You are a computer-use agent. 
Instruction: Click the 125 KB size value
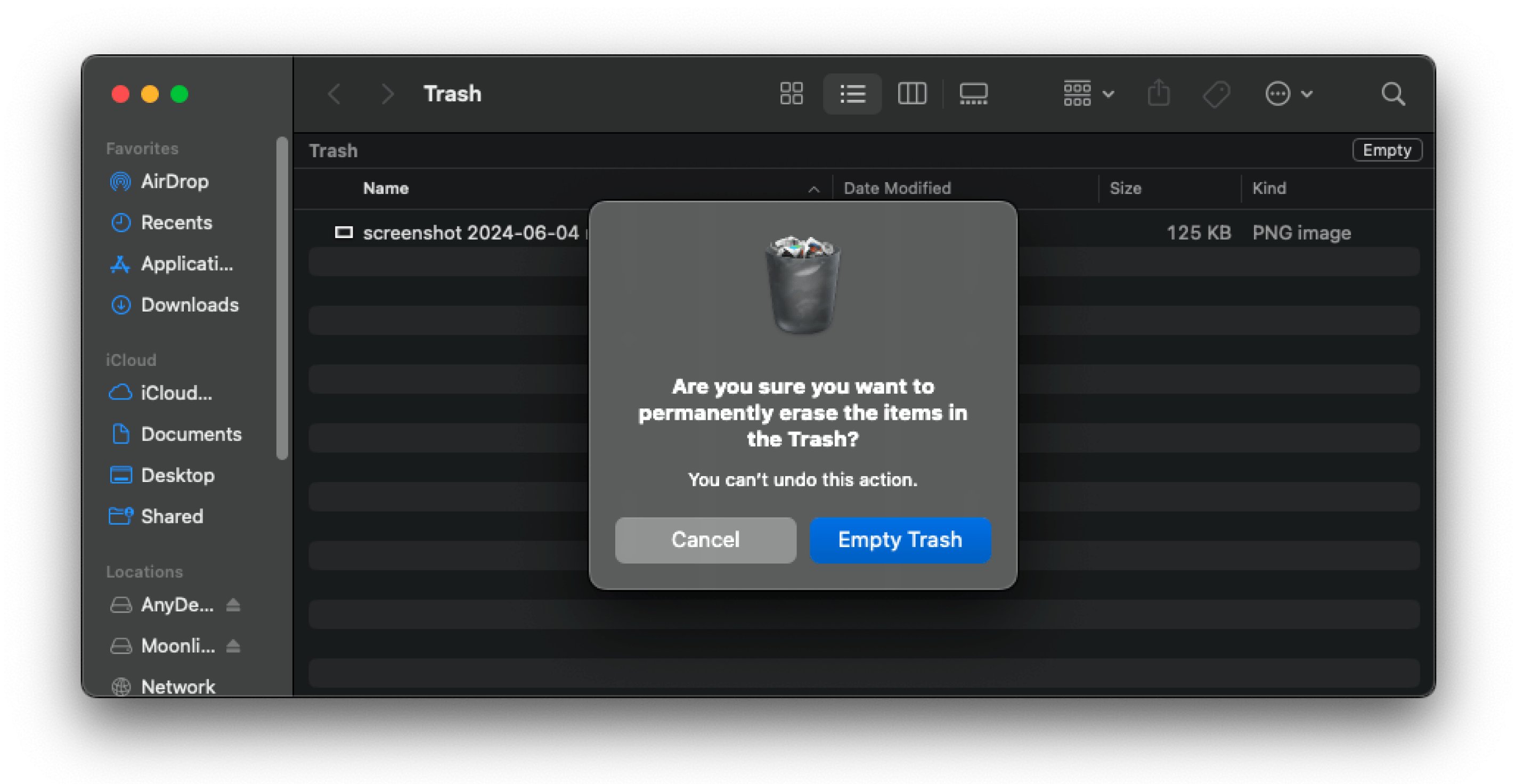click(x=1199, y=233)
